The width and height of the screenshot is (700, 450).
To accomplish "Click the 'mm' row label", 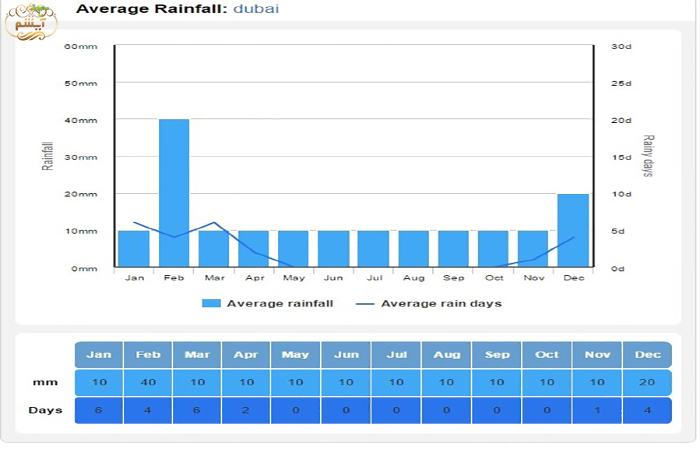I will pyautogui.click(x=45, y=383).
